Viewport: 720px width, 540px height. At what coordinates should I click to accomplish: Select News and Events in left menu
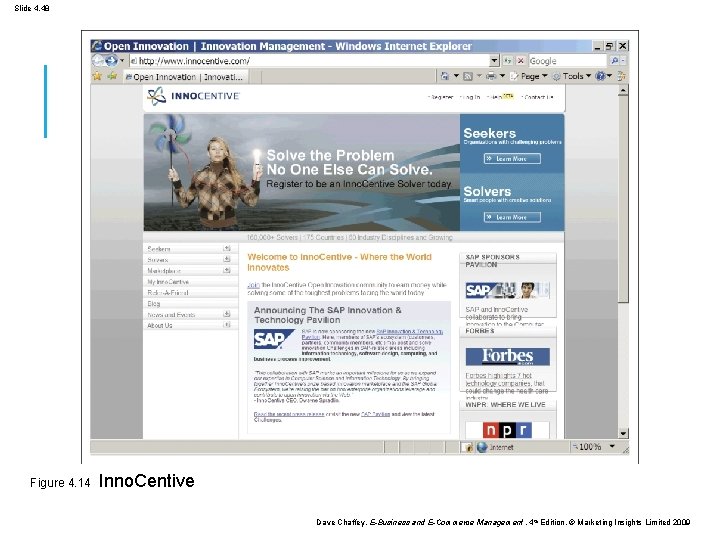click(171, 315)
